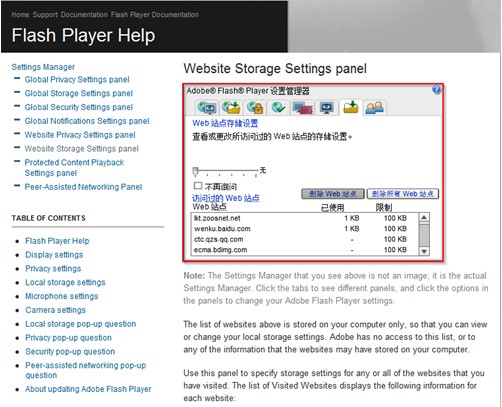Viewport: 502px width, 407px height.
Task: Open the Peer-Assisted Networking people tab icon
Action: click(375, 107)
